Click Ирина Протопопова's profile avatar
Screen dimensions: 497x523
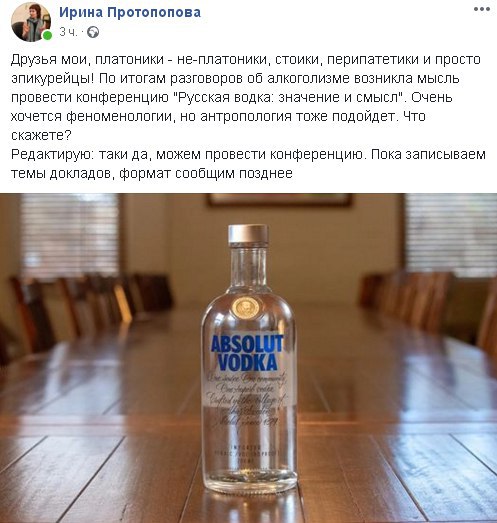[x=31, y=22]
